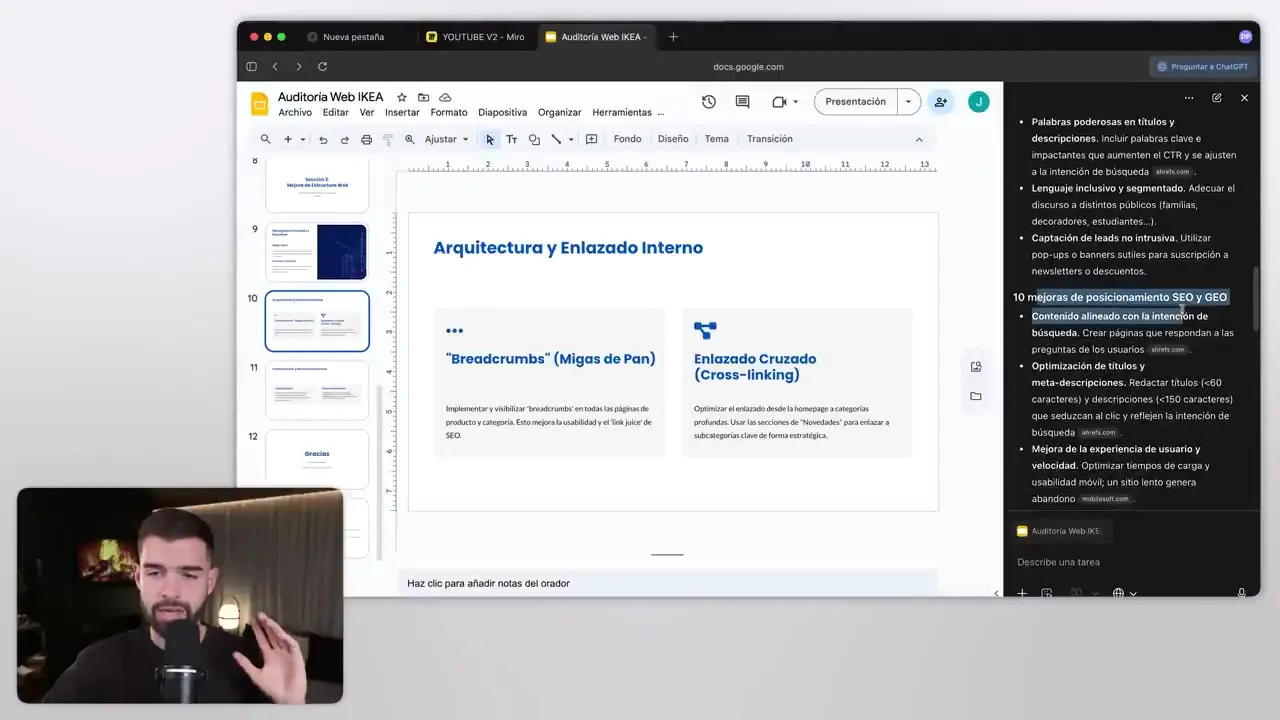Select the text box tool
The height and width of the screenshot is (720, 1280).
(512, 140)
